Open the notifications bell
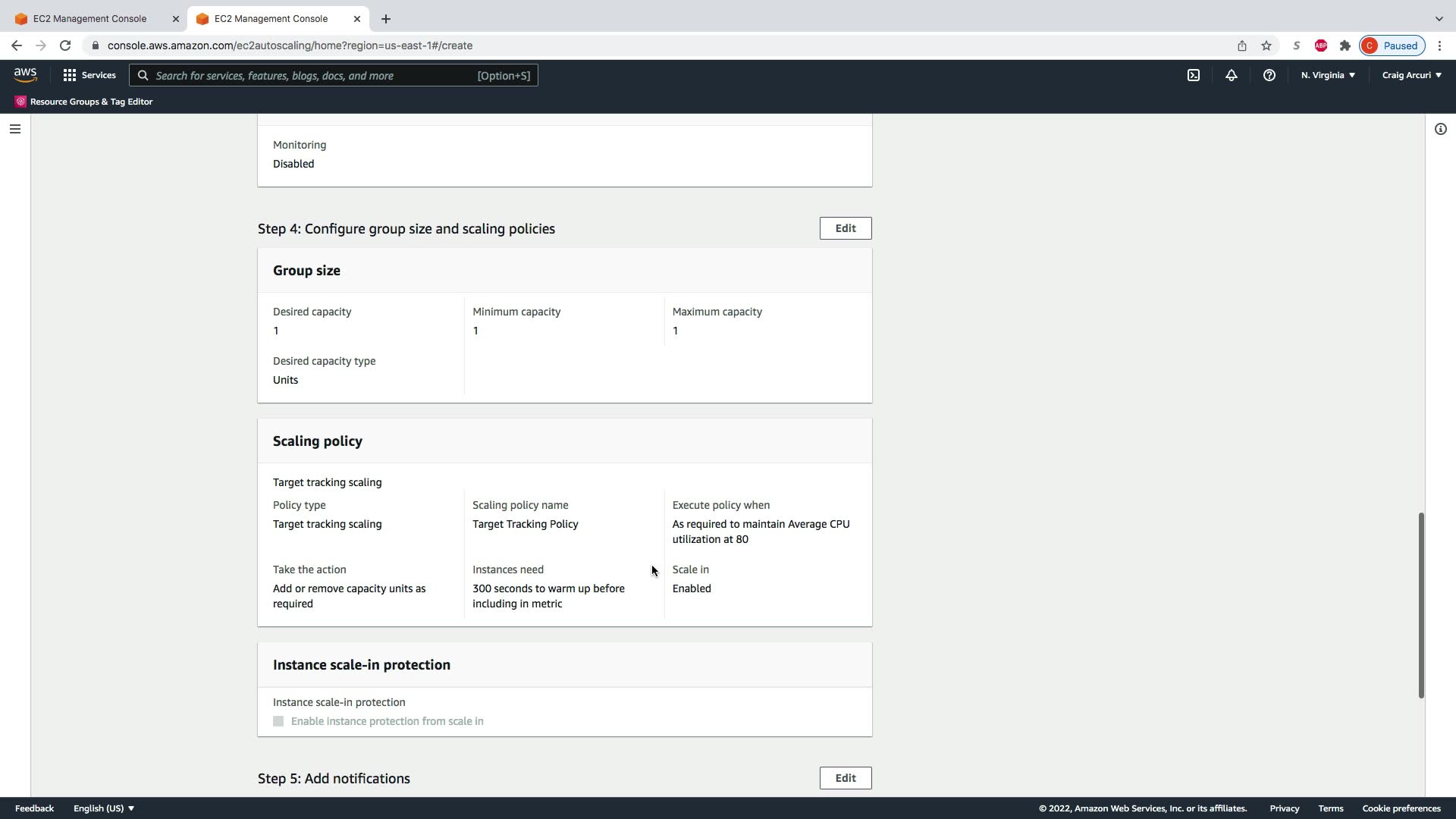Image resolution: width=1456 pixels, height=819 pixels. tap(1232, 75)
